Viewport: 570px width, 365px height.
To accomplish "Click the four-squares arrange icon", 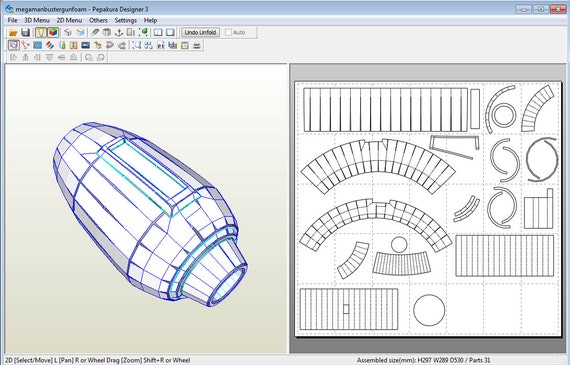I will 148,45.
